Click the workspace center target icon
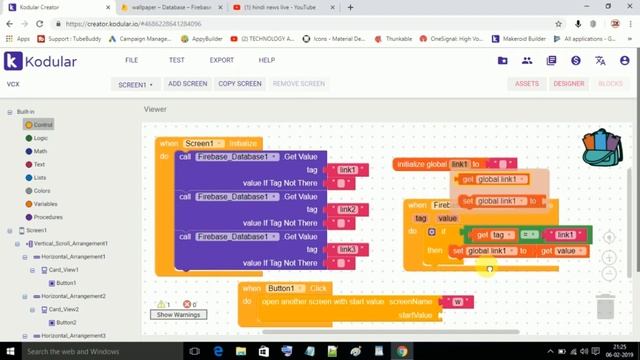 609,237
